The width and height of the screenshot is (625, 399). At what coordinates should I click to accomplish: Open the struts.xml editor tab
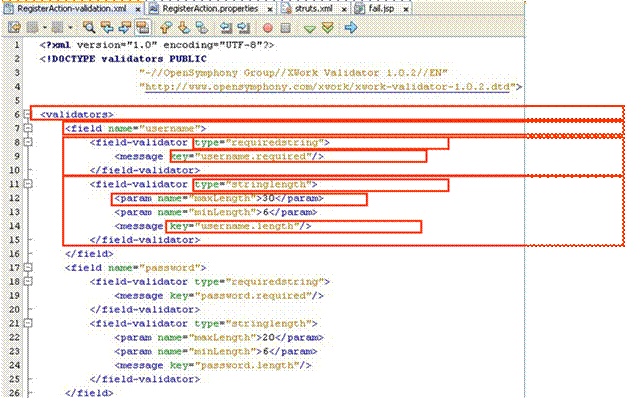coord(313,8)
